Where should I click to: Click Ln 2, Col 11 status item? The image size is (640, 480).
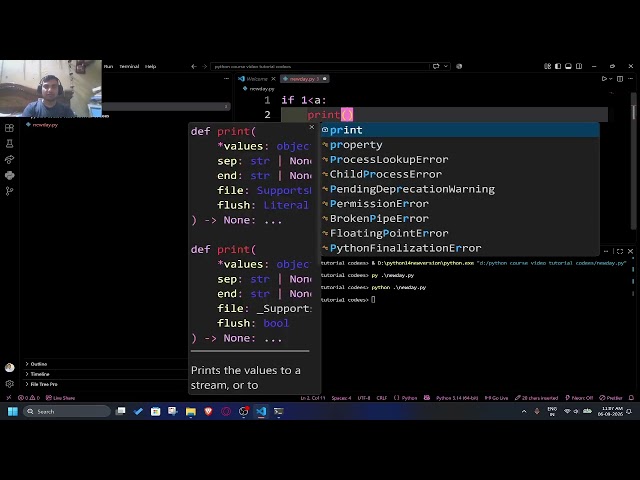click(313, 398)
